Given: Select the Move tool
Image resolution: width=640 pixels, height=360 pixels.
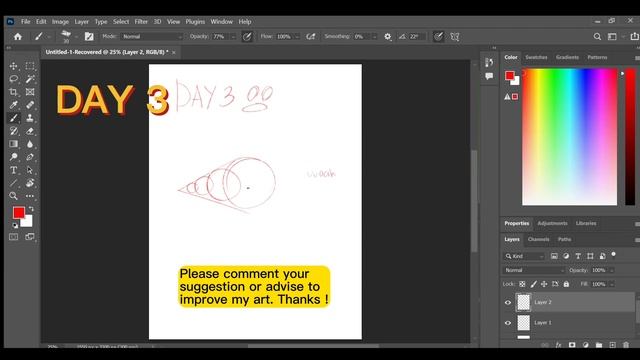Looking at the screenshot, I should point(13,66).
